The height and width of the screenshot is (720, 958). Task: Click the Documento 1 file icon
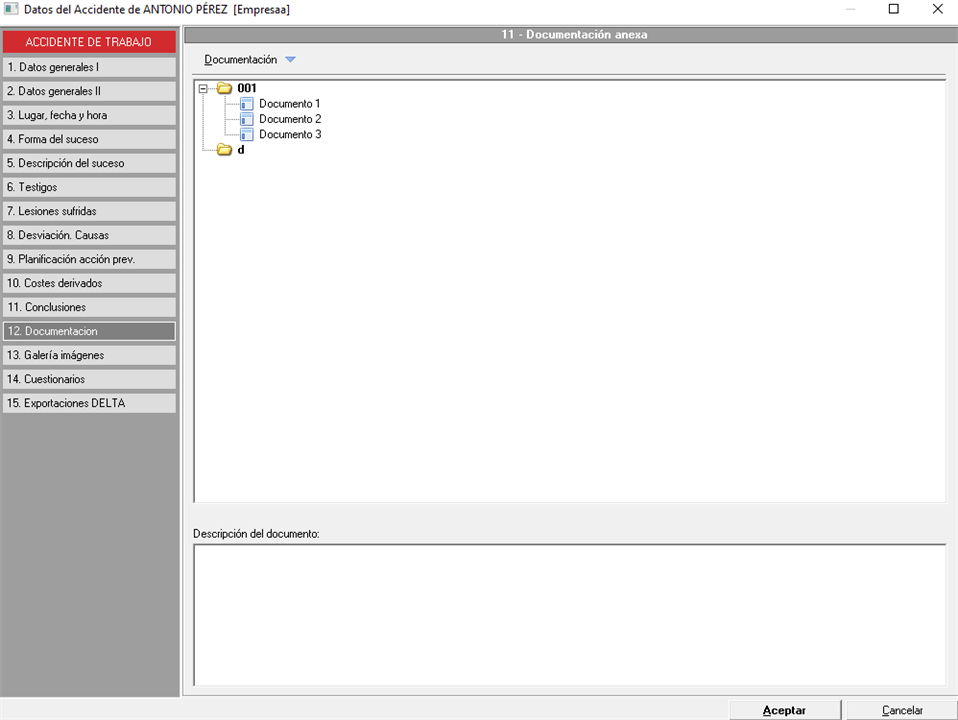pyautogui.click(x=246, y=104)
